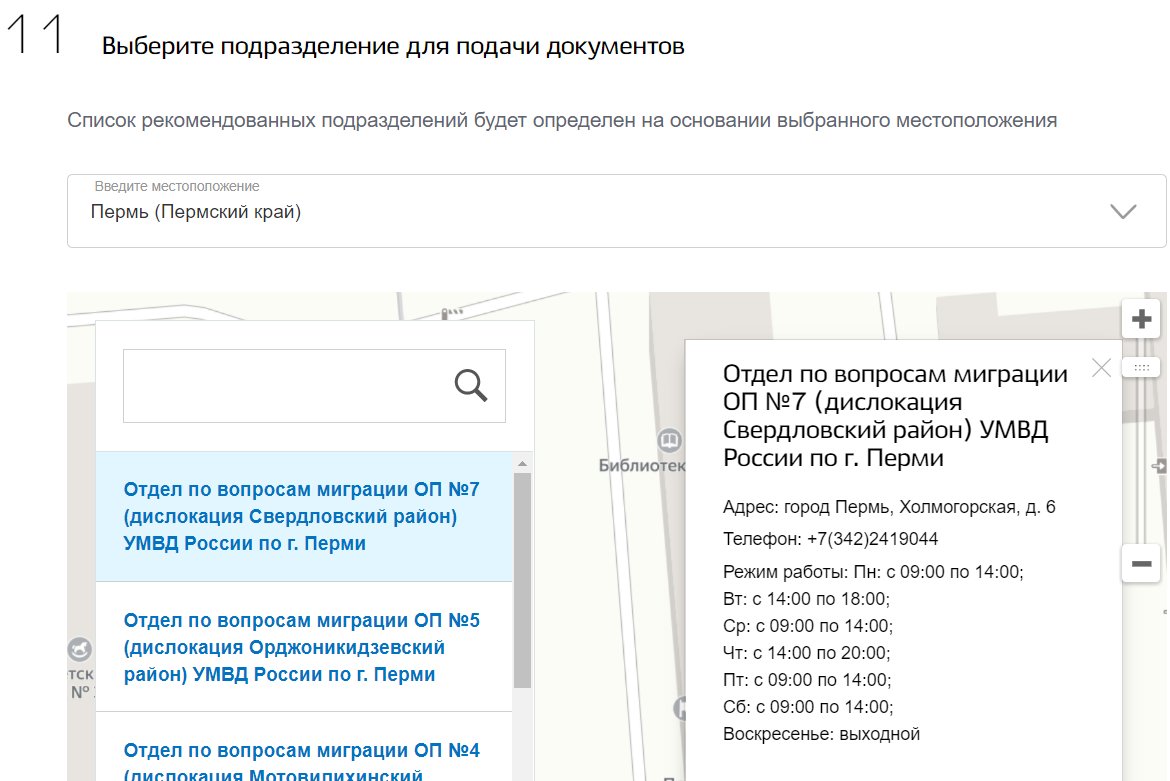Click the Пт: с 09:00 по 14:00 line
The image size is (1170, 781).
point(807,680)
